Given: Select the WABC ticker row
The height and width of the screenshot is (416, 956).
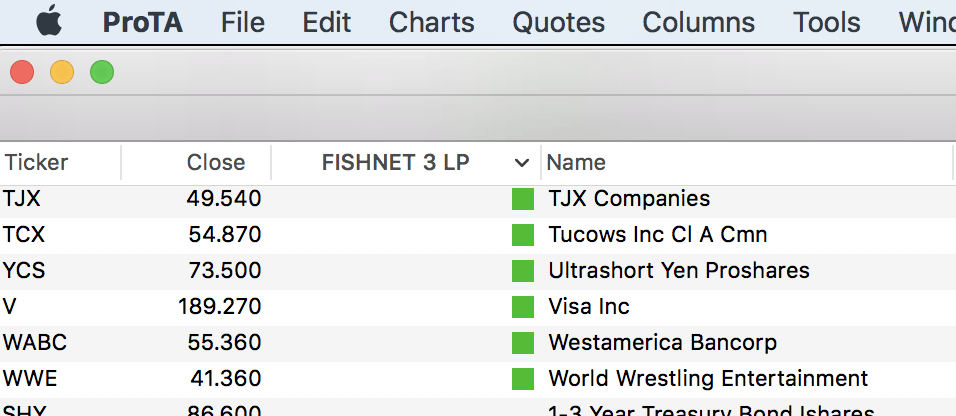Looking at the screenshot, I should click(x=35, y=343).
